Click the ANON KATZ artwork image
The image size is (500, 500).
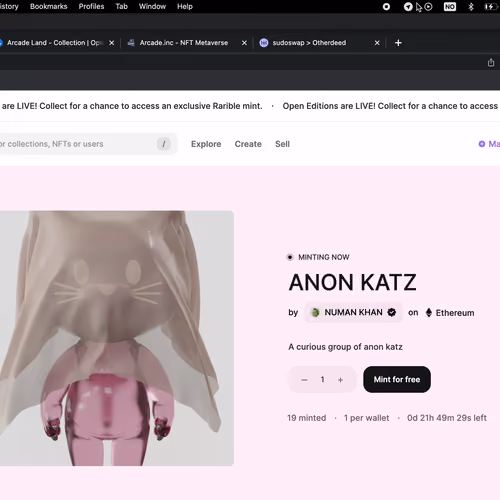(x=117, y=338)
